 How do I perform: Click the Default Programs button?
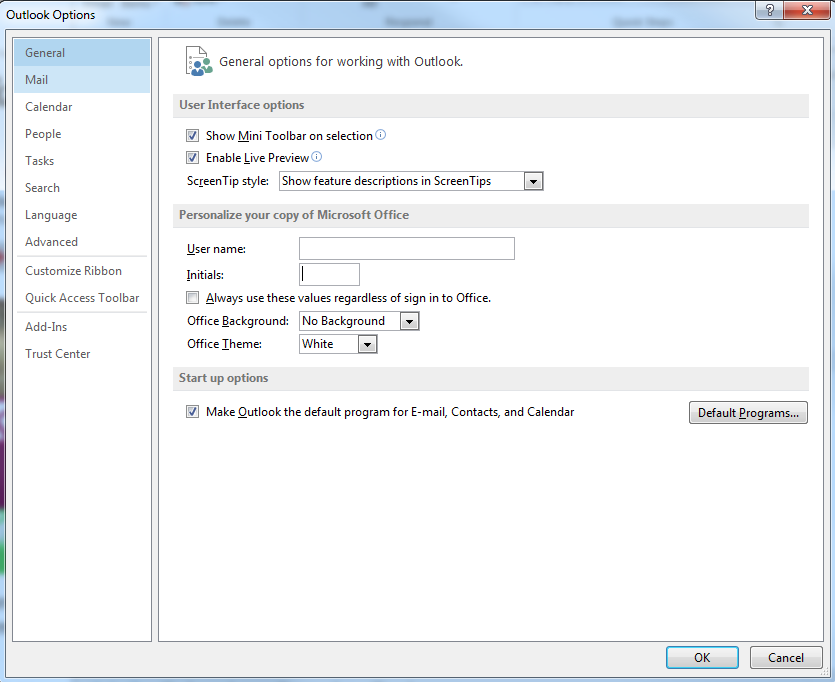click(748, 413)
